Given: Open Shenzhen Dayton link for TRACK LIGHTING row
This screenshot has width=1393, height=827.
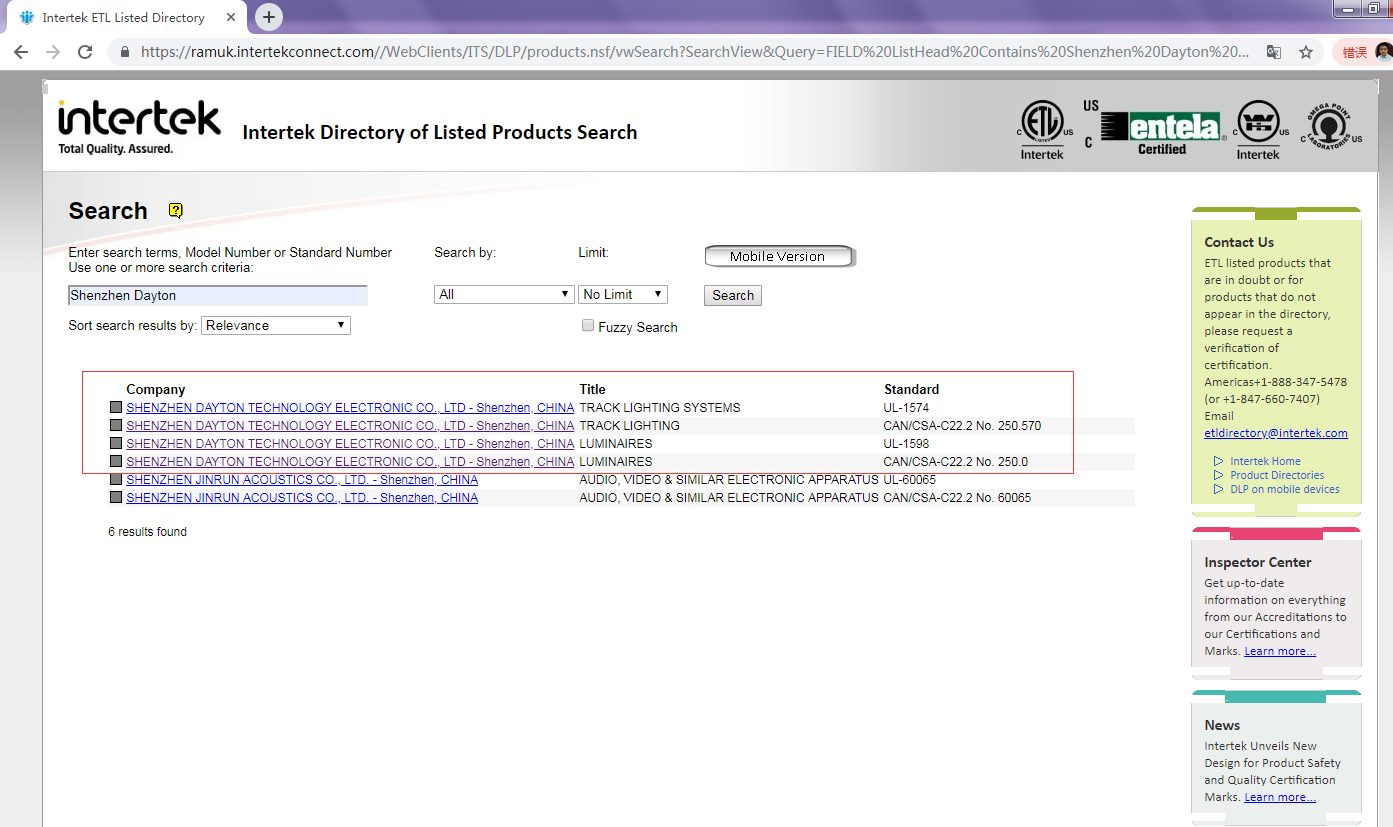Looking at the screenshot, I should pos(350,425).
